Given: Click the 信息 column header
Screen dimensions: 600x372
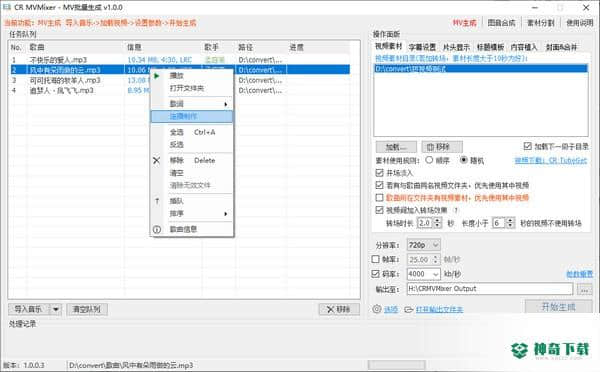Looking at the screenshot, I should [163, 47].
